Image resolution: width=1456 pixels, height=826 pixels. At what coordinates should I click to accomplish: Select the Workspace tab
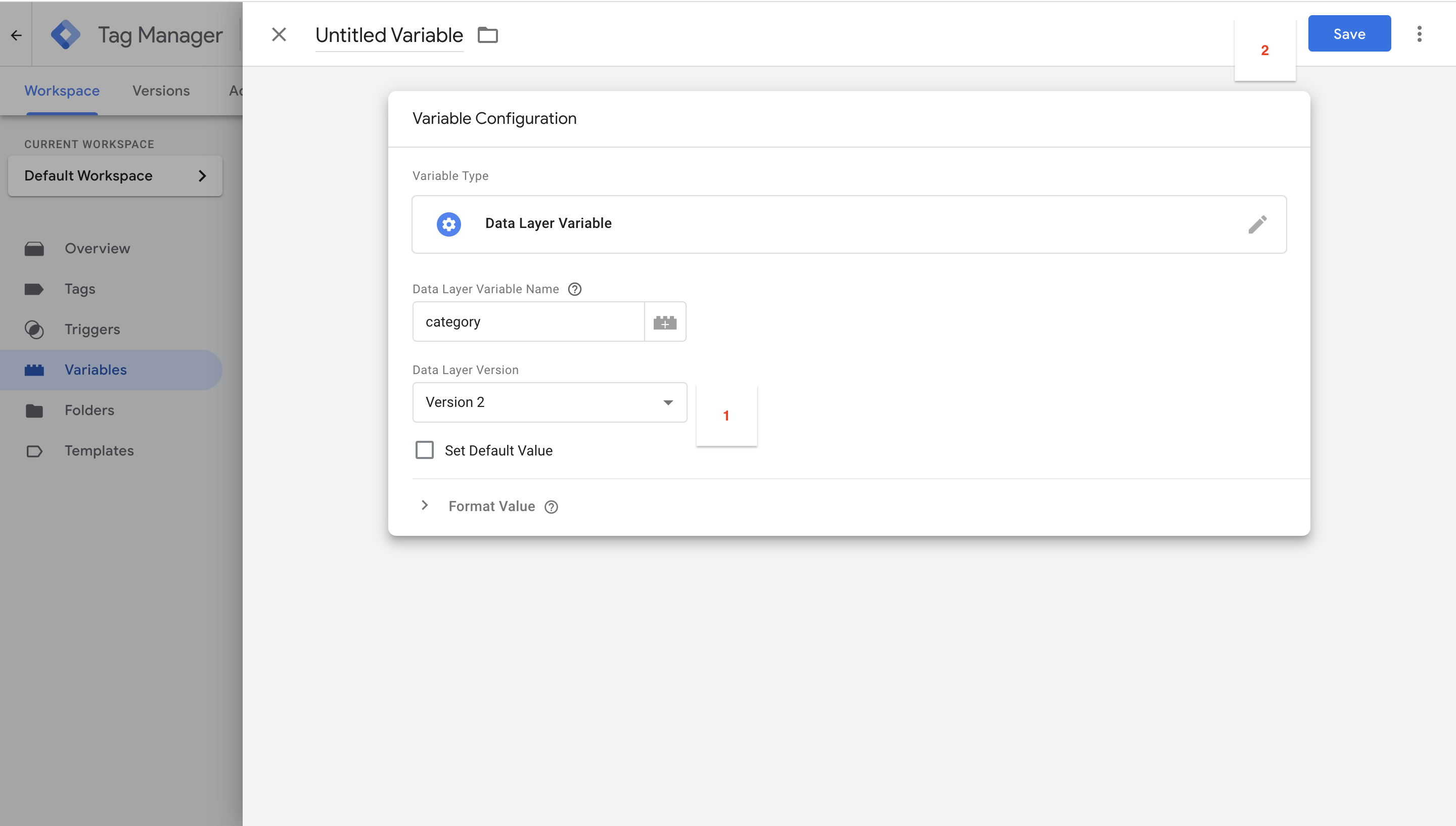coord(62,91)
